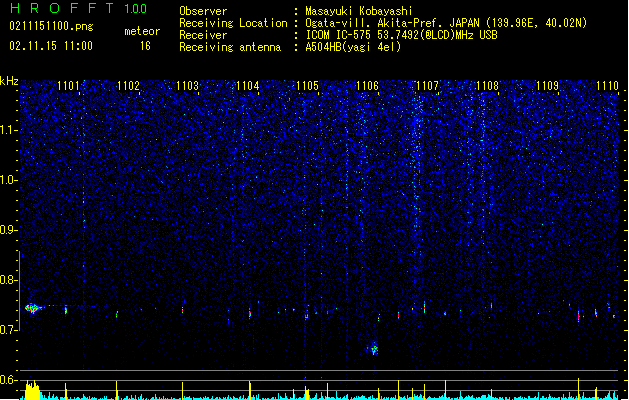Click the 1103 time marker

187,86
